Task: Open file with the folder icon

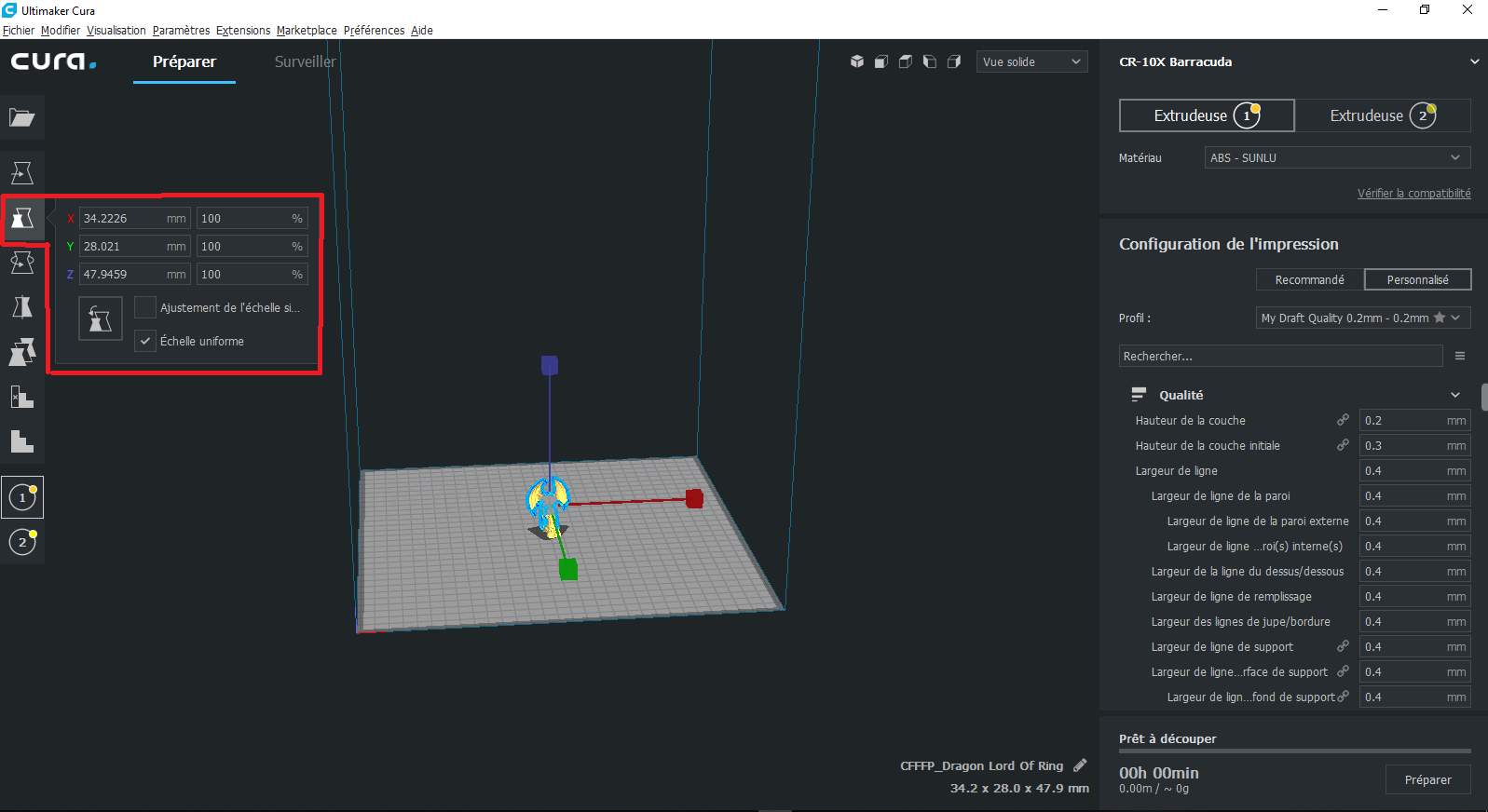Action: pos(22,117)
